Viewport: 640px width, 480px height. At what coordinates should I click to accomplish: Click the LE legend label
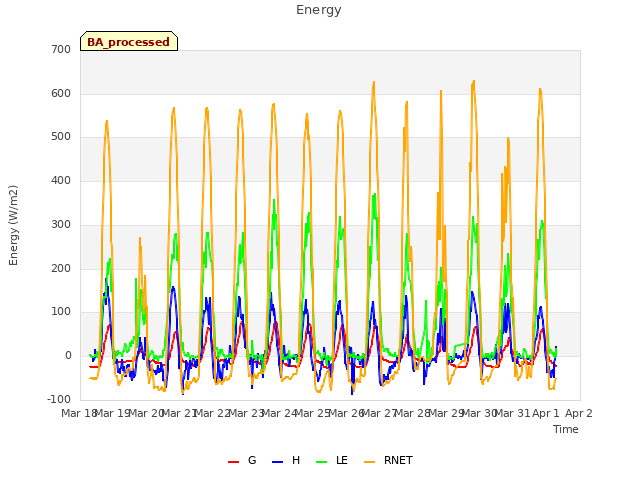[342, 460]
